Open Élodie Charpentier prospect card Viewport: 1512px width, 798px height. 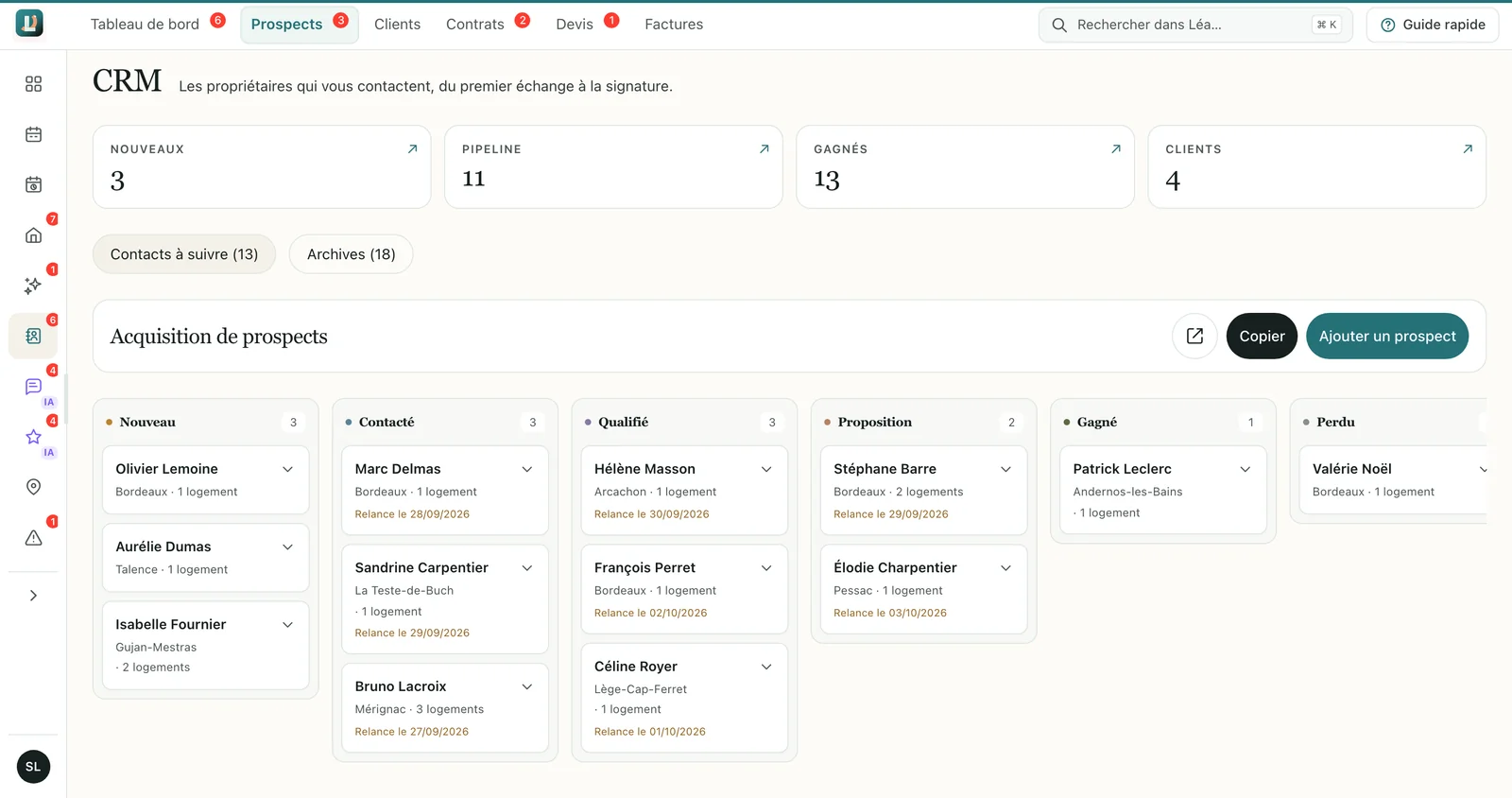923,588
